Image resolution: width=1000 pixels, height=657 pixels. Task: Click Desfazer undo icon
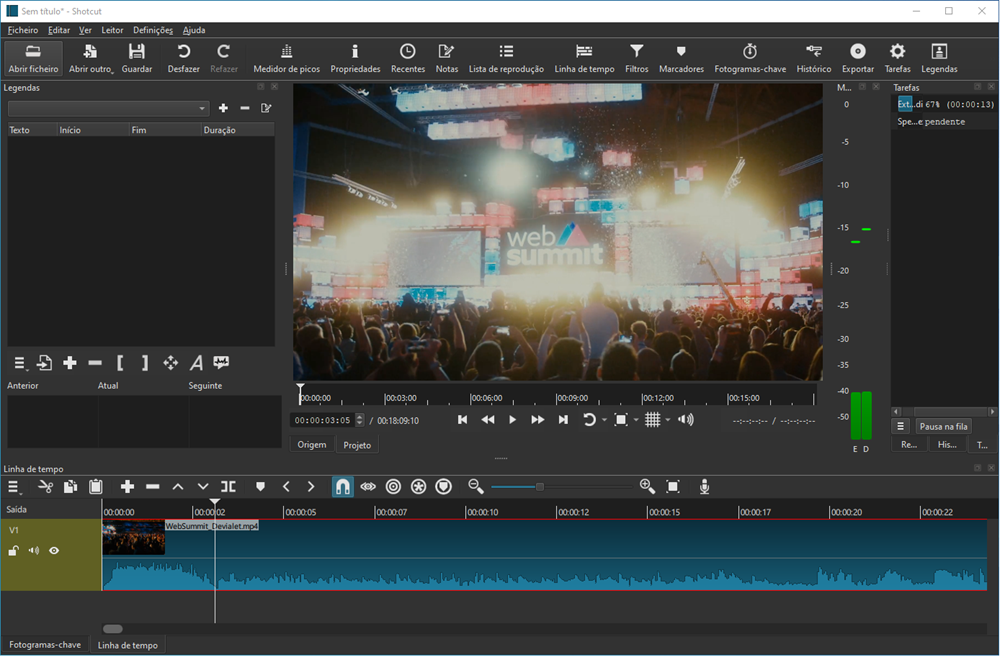click(184, 58)
